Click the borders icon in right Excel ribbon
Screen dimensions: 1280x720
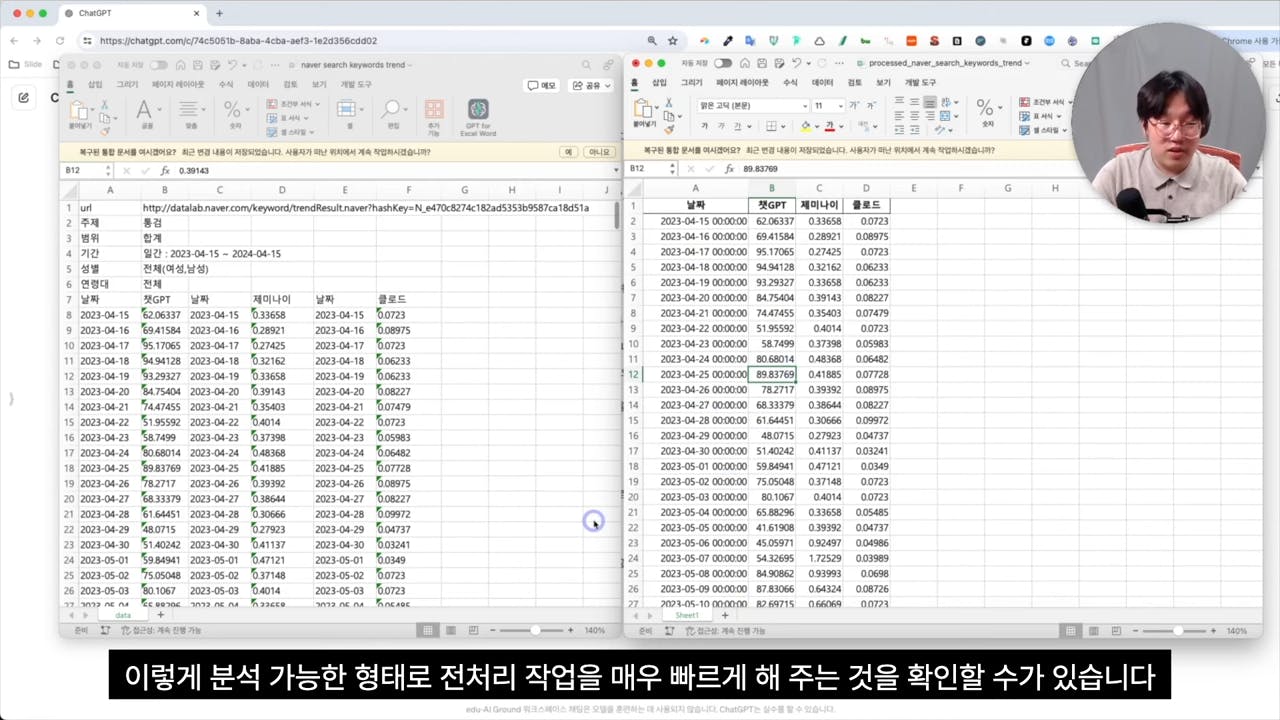point(771,127)
